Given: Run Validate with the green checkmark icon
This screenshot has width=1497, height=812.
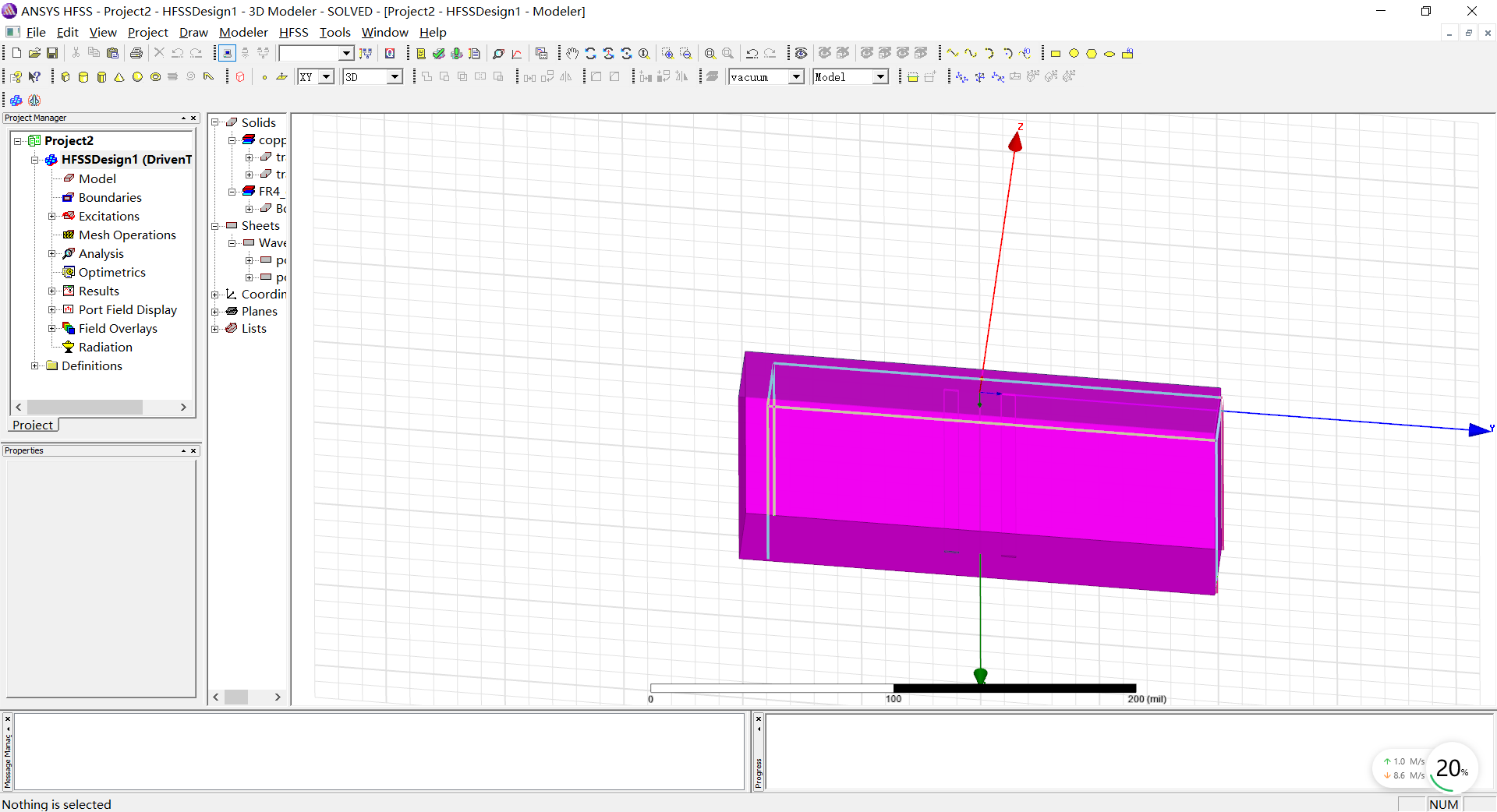Looking at the screenshot, I should tap(439, 53).
